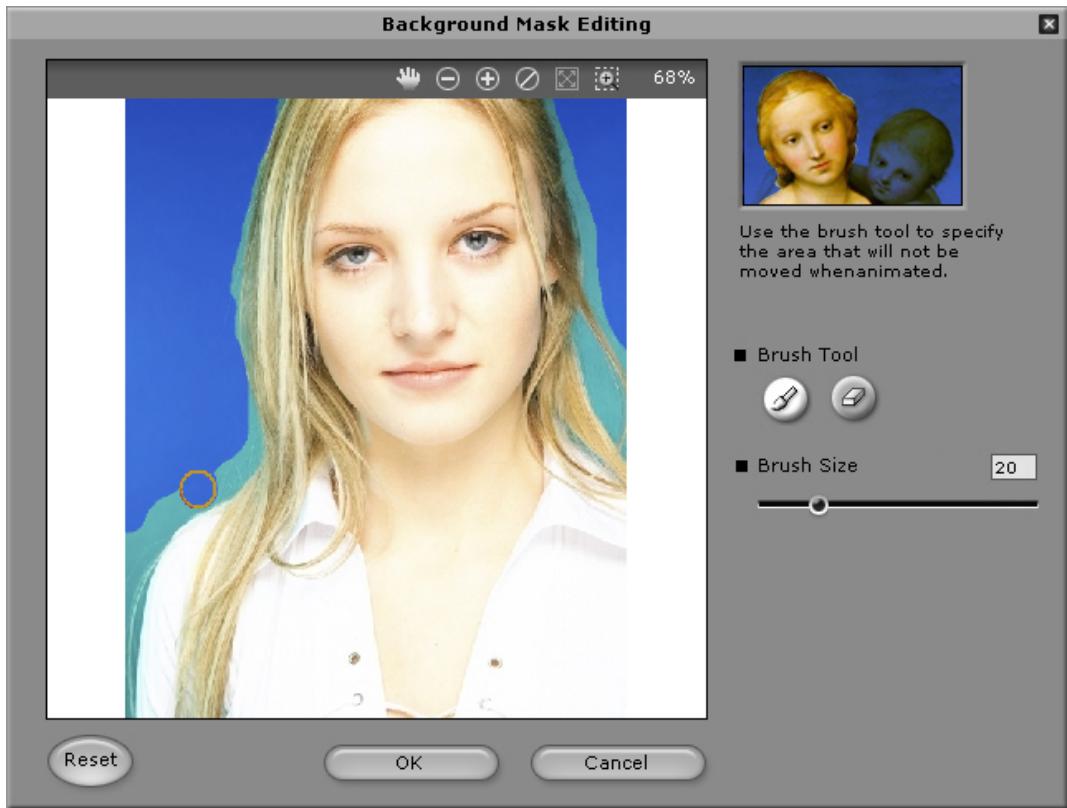Select the hand pan tool

point(408,79)
